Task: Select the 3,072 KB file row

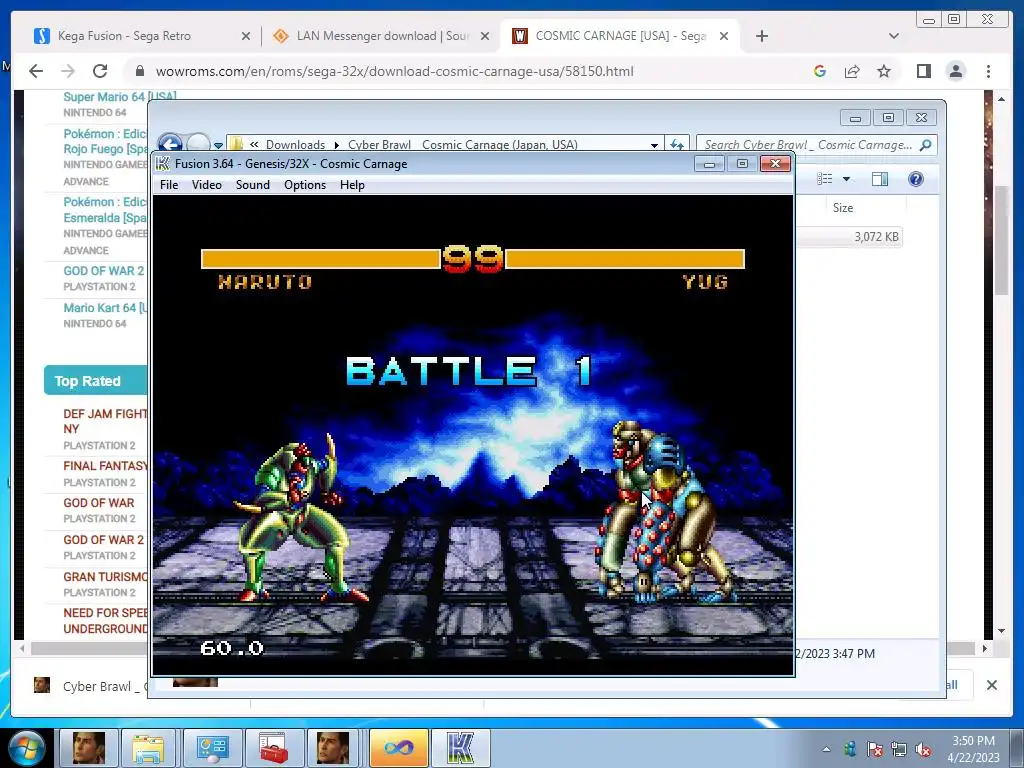Action: (849, 236)
